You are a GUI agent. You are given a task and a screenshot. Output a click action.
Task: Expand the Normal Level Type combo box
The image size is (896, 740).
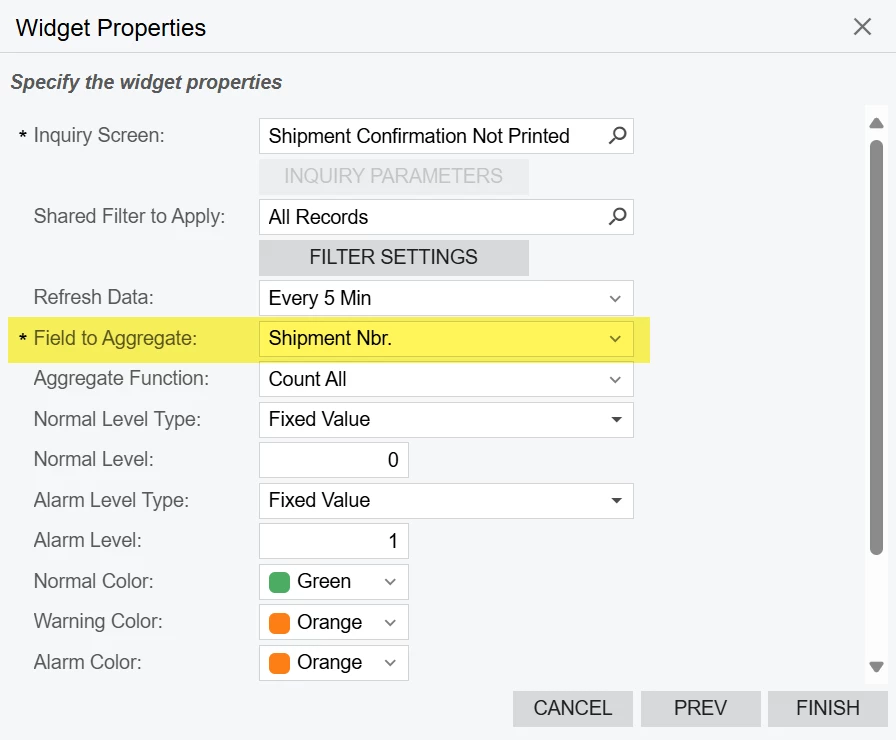pos(446,419)
